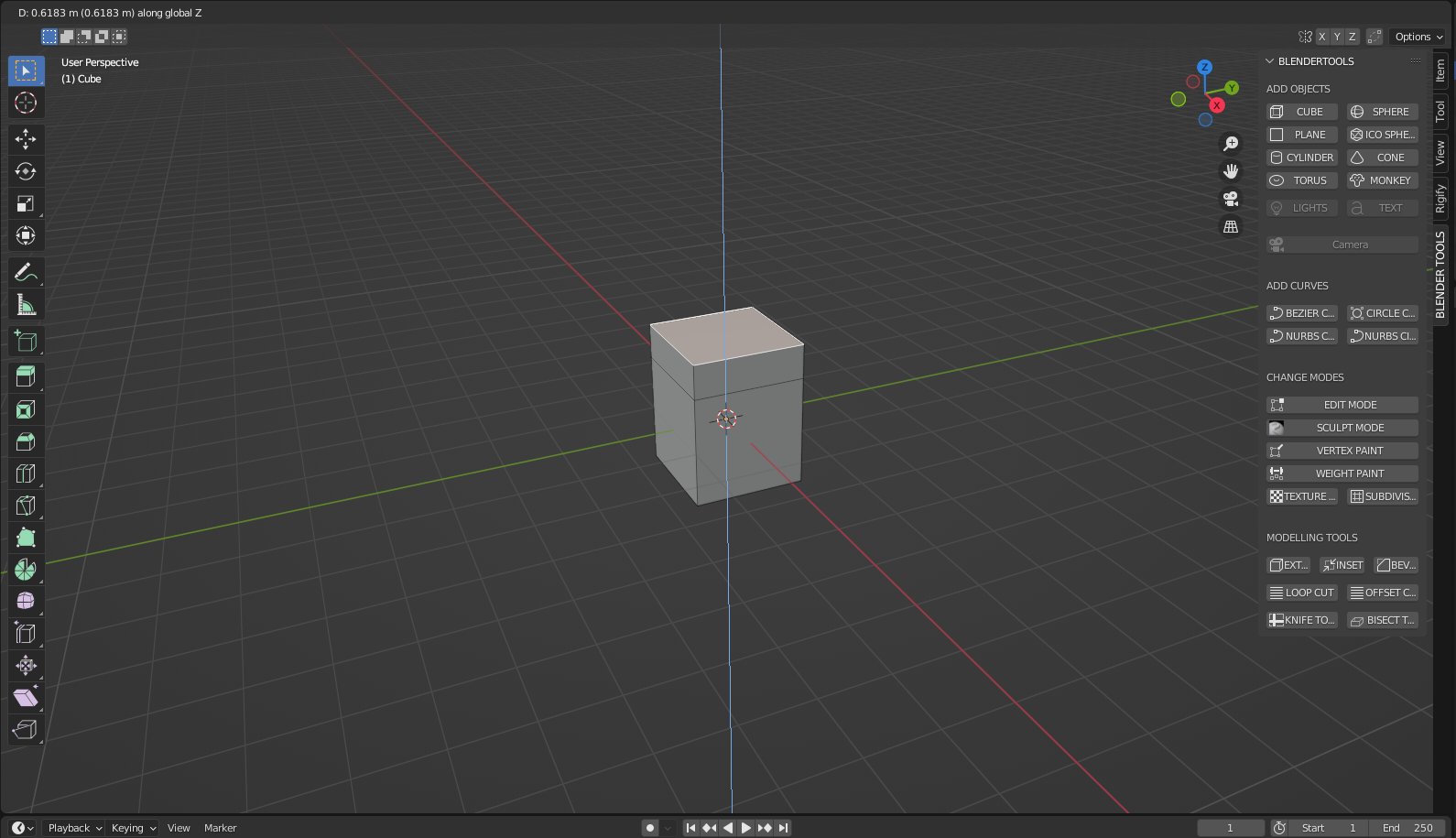
Task: Click the MONKEY add object button
Action: click(x=1382, y=180)
